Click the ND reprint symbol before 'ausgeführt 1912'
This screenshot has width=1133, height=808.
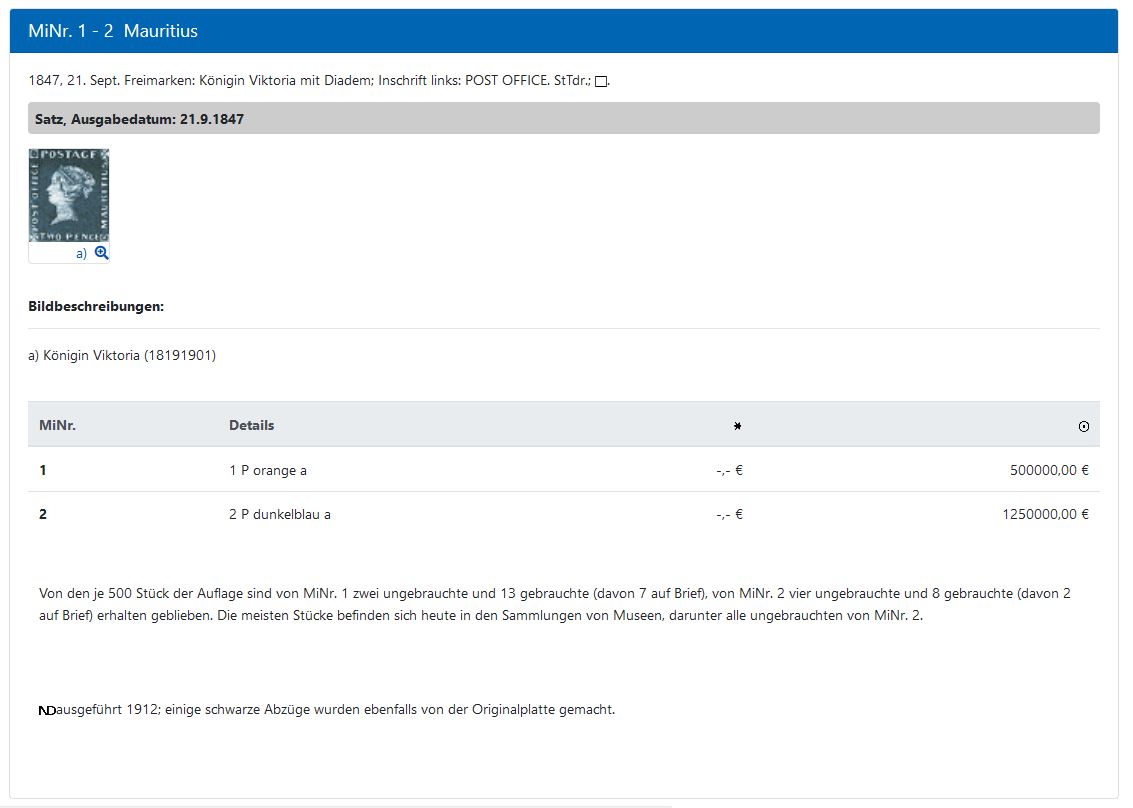coord(47,711)
